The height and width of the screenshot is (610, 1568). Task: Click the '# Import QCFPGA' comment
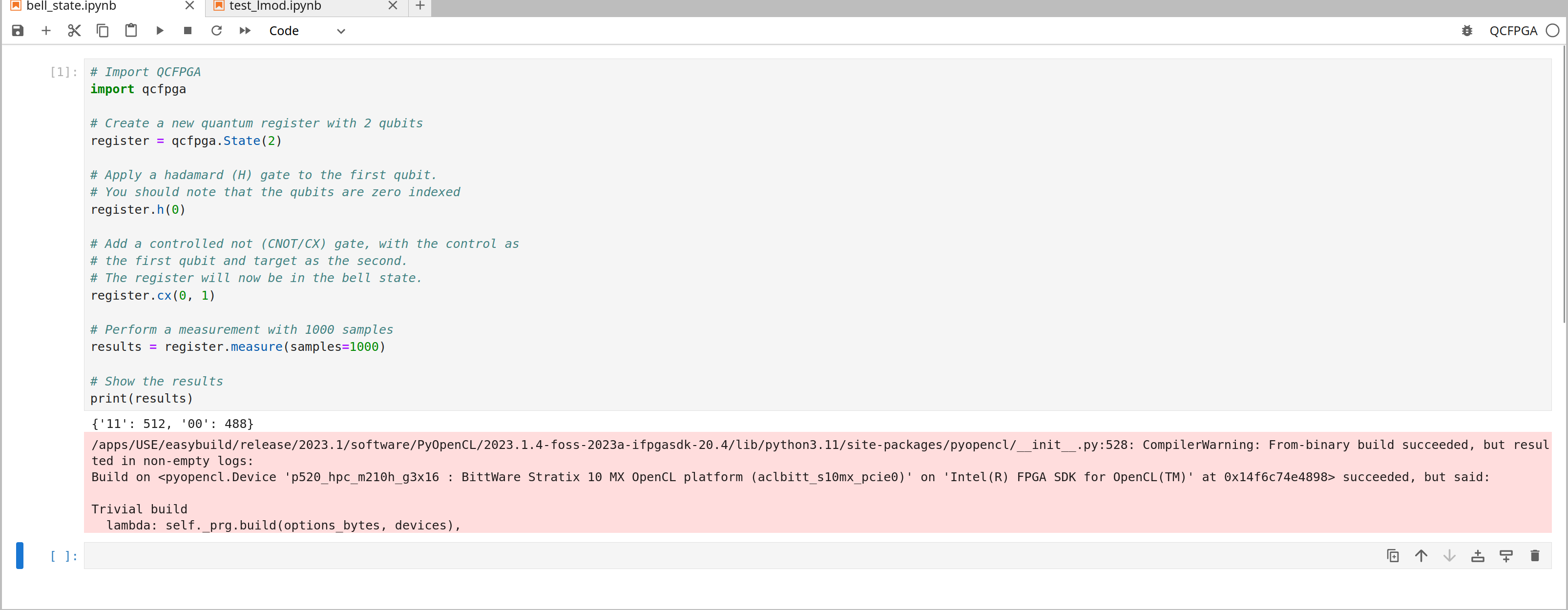[x=146, y=72]
